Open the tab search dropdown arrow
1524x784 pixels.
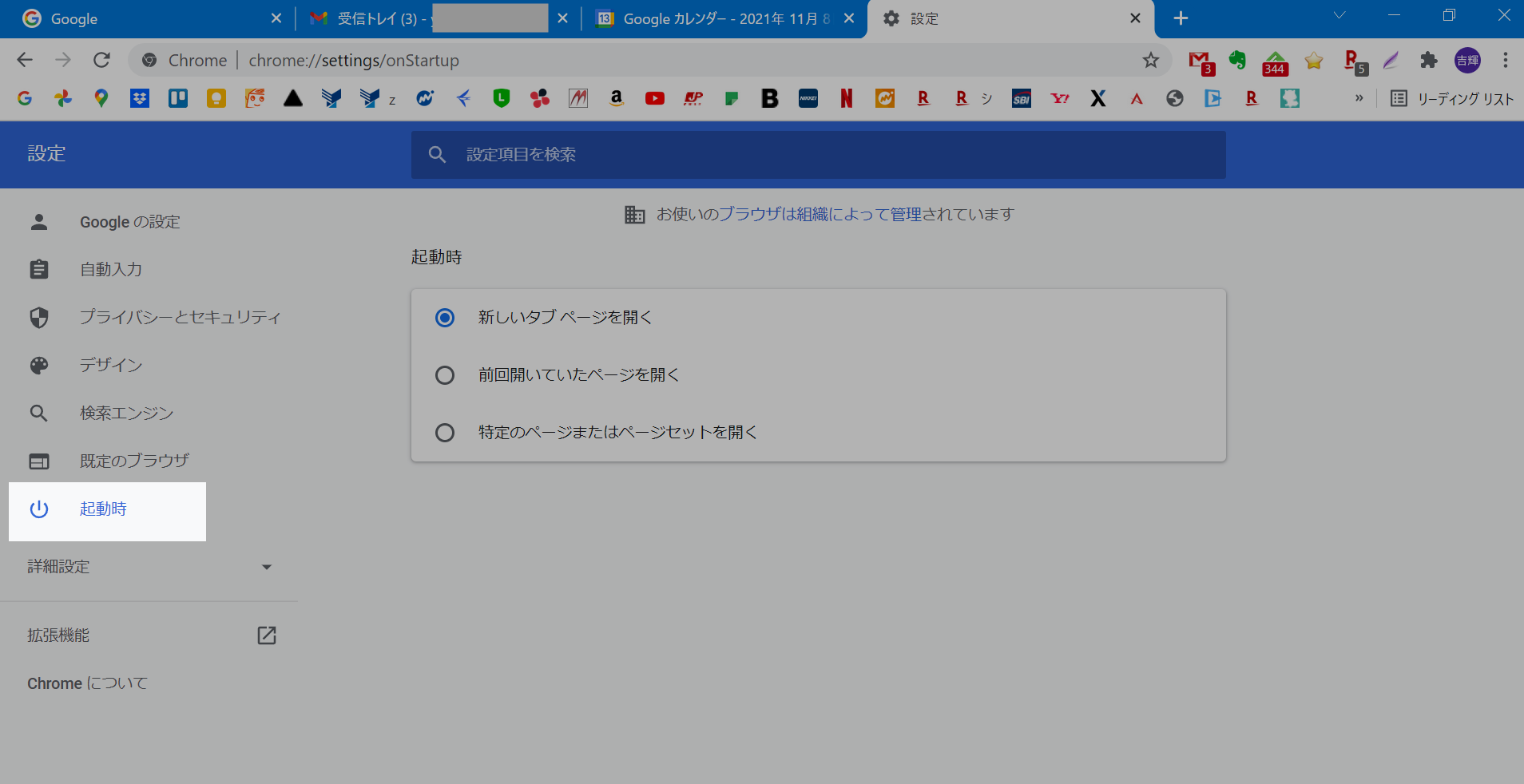click(1339, 16)
